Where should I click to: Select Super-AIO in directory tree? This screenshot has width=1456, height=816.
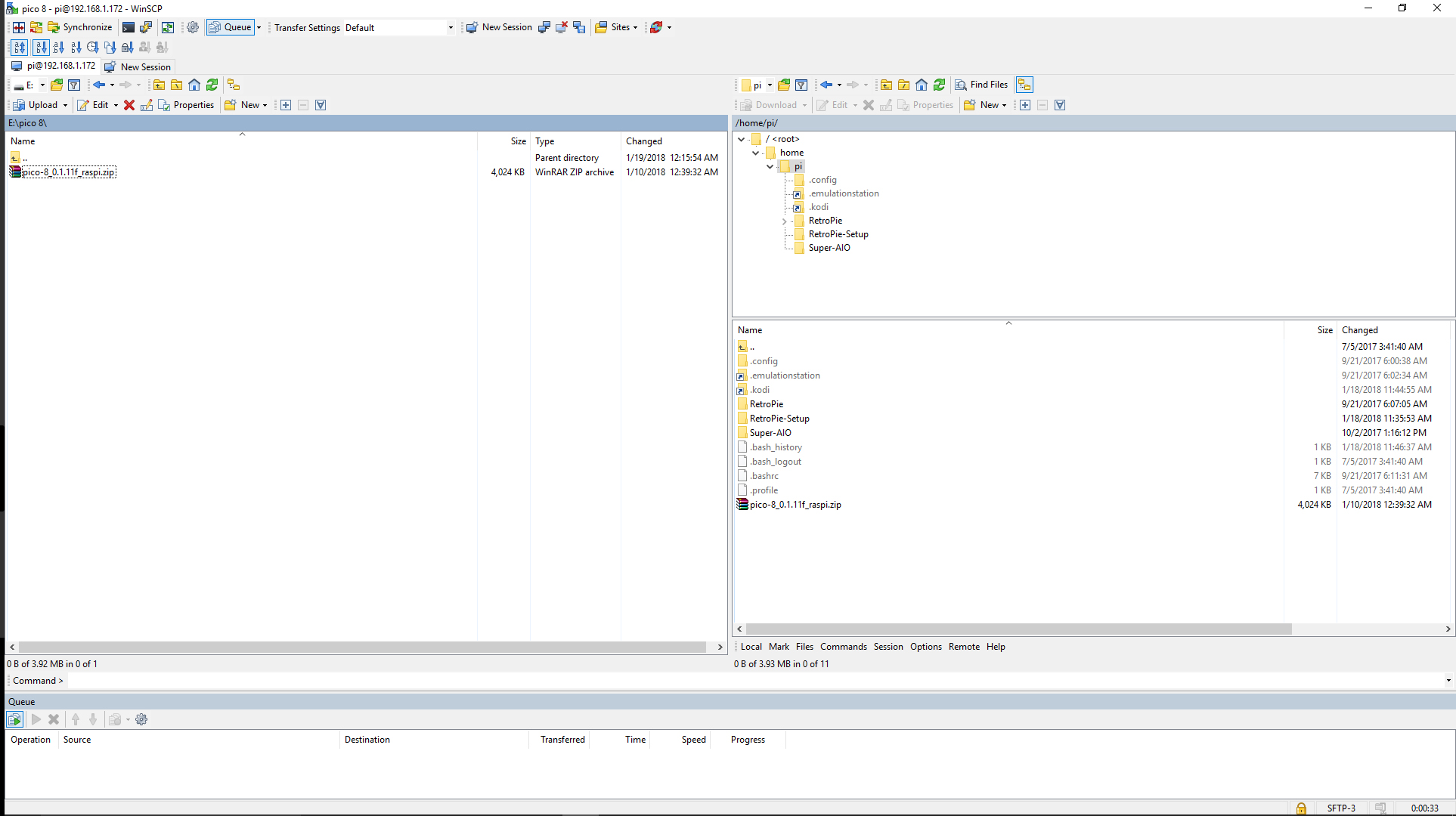pyautogui.click(x=829, y=248)
